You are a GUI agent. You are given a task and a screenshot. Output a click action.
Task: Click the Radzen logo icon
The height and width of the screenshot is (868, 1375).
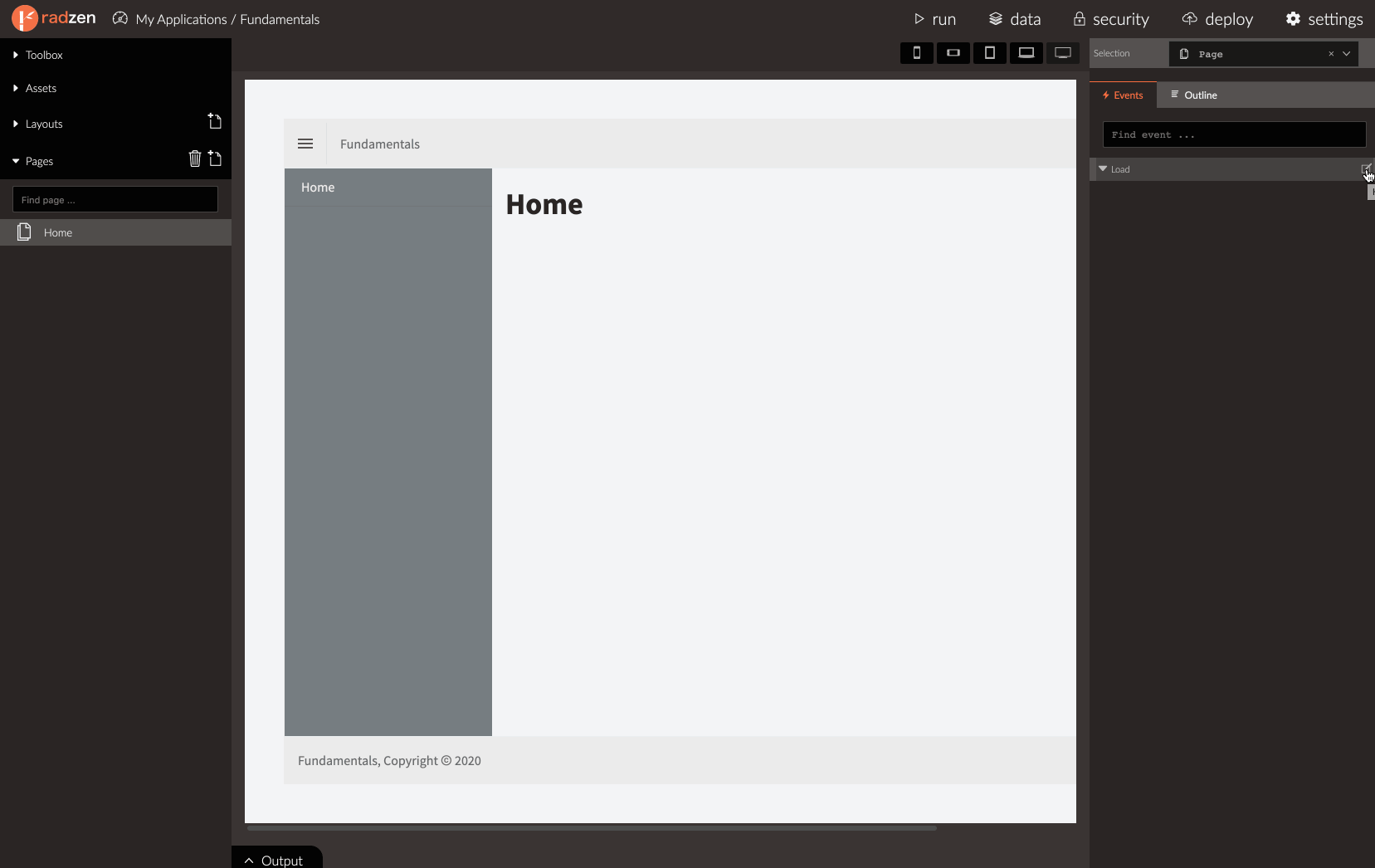coord(24,18)
